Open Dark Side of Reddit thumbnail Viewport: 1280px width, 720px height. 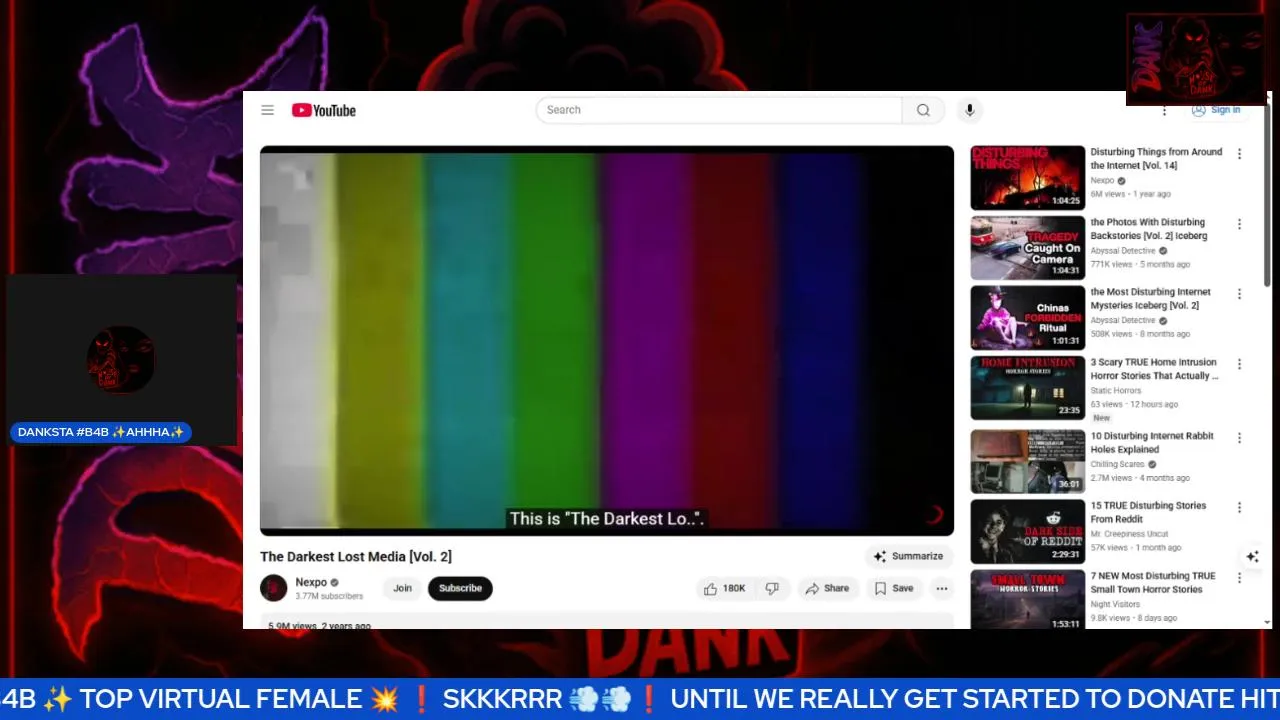tap(1027, 532)
